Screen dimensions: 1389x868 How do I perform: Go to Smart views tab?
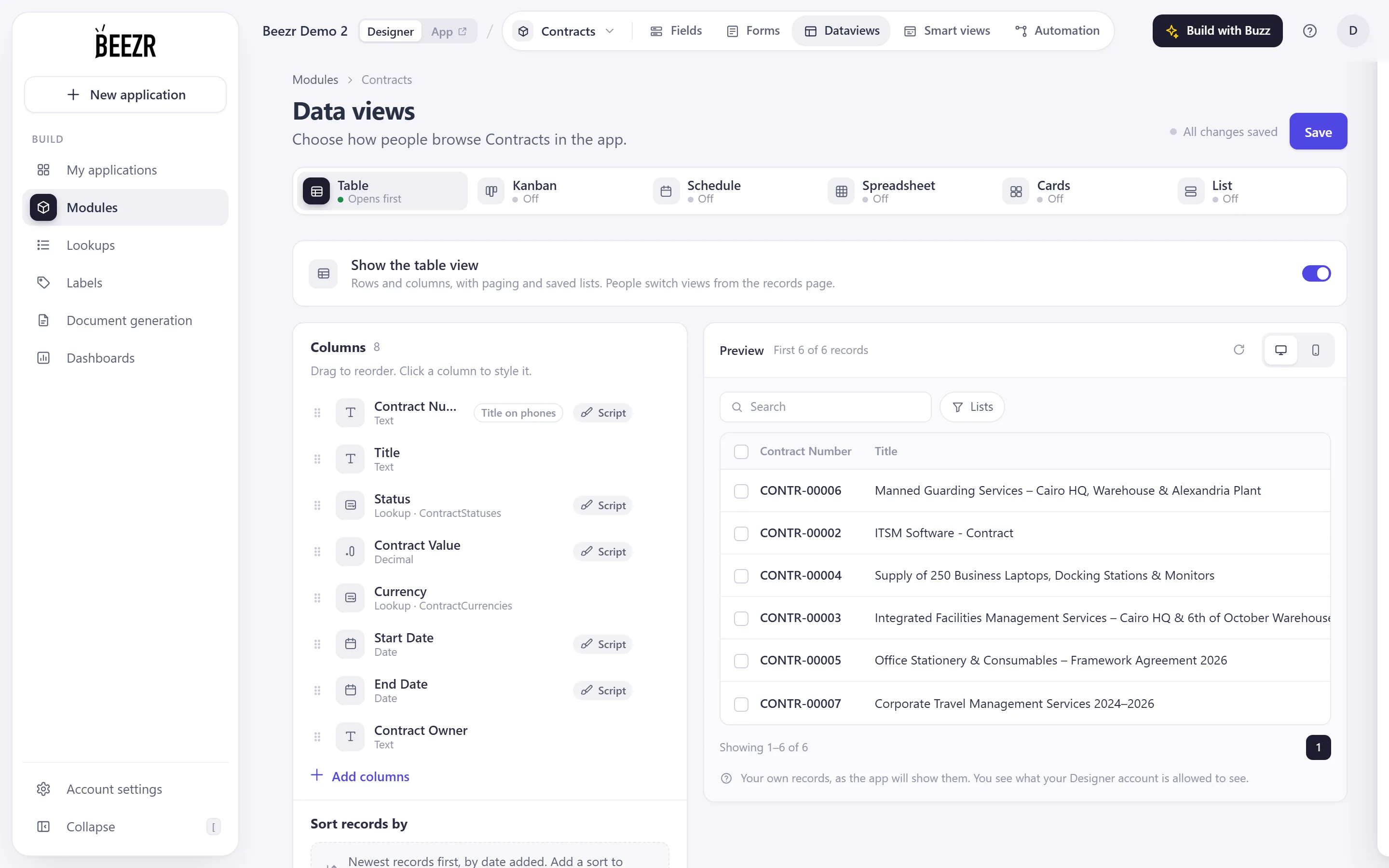point(946,31)
